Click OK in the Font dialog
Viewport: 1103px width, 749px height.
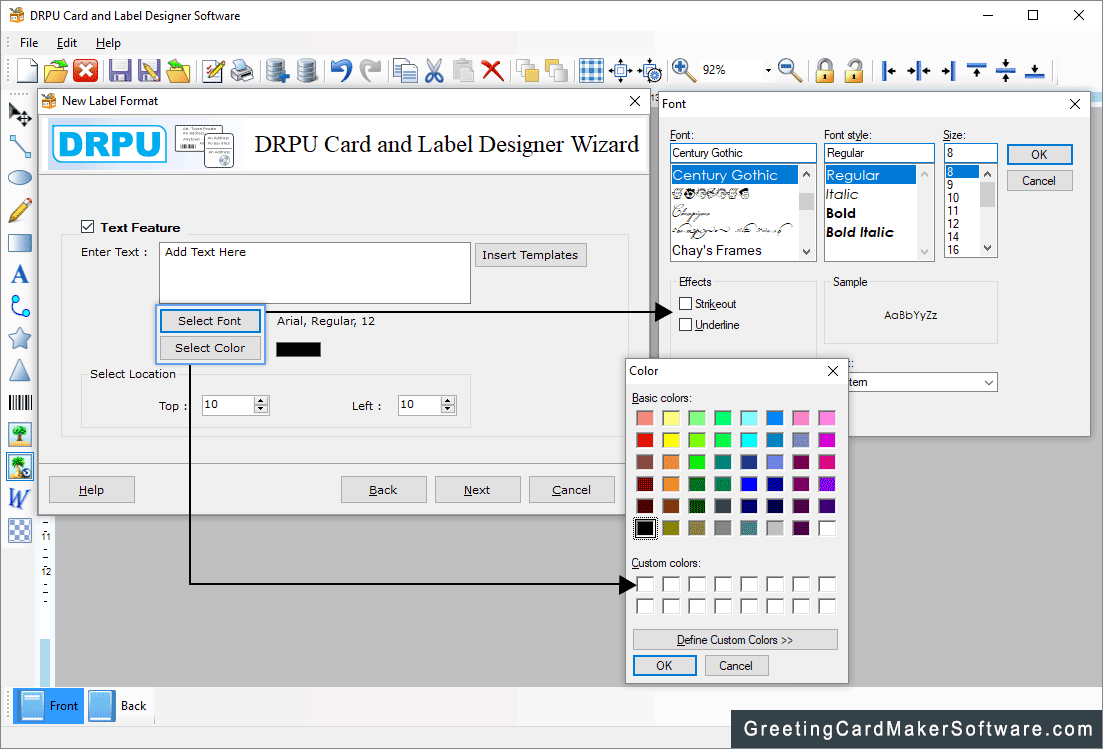(x=1039, y=155)
